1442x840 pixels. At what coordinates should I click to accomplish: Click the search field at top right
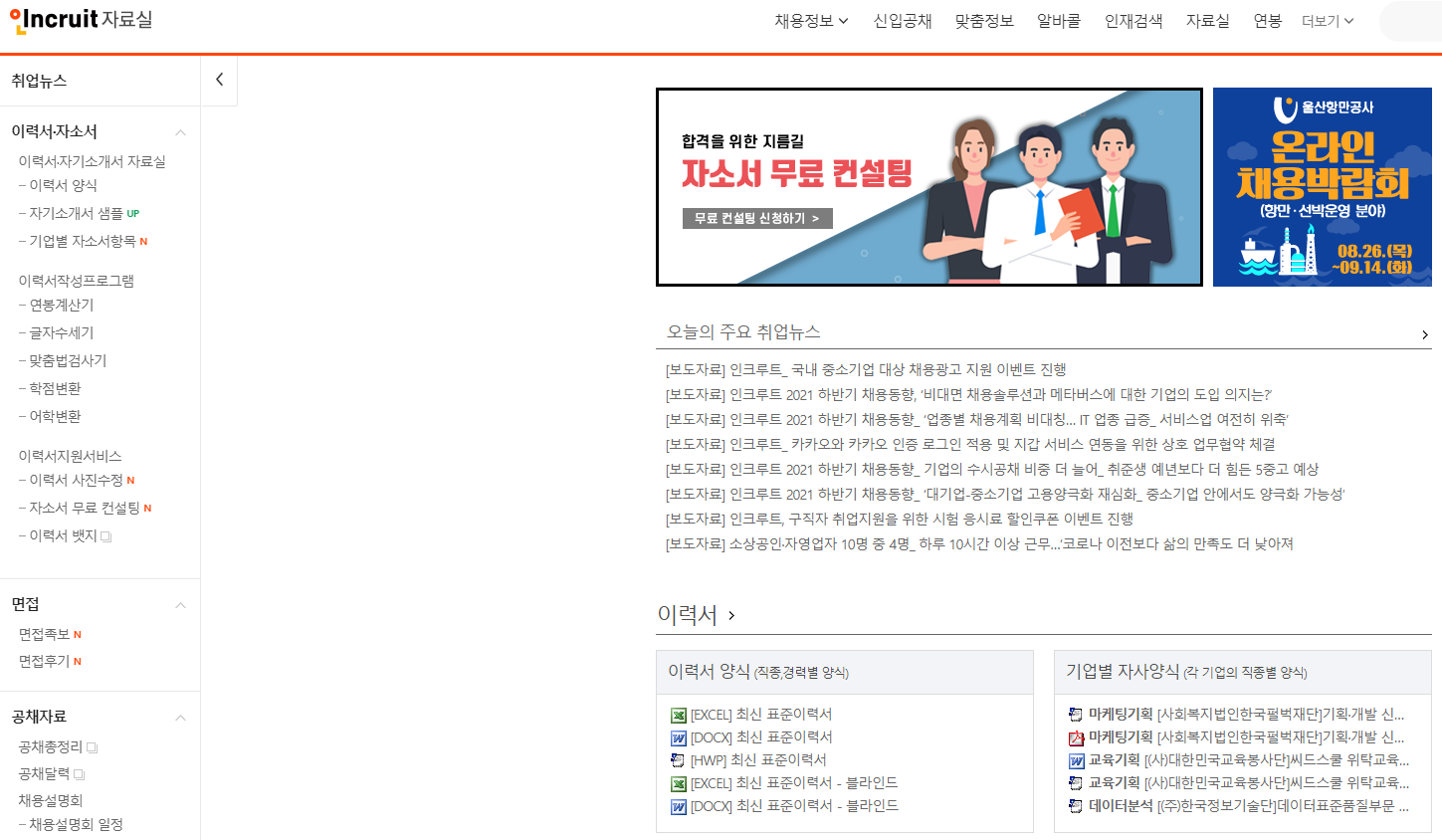(x=1410, y=21)
